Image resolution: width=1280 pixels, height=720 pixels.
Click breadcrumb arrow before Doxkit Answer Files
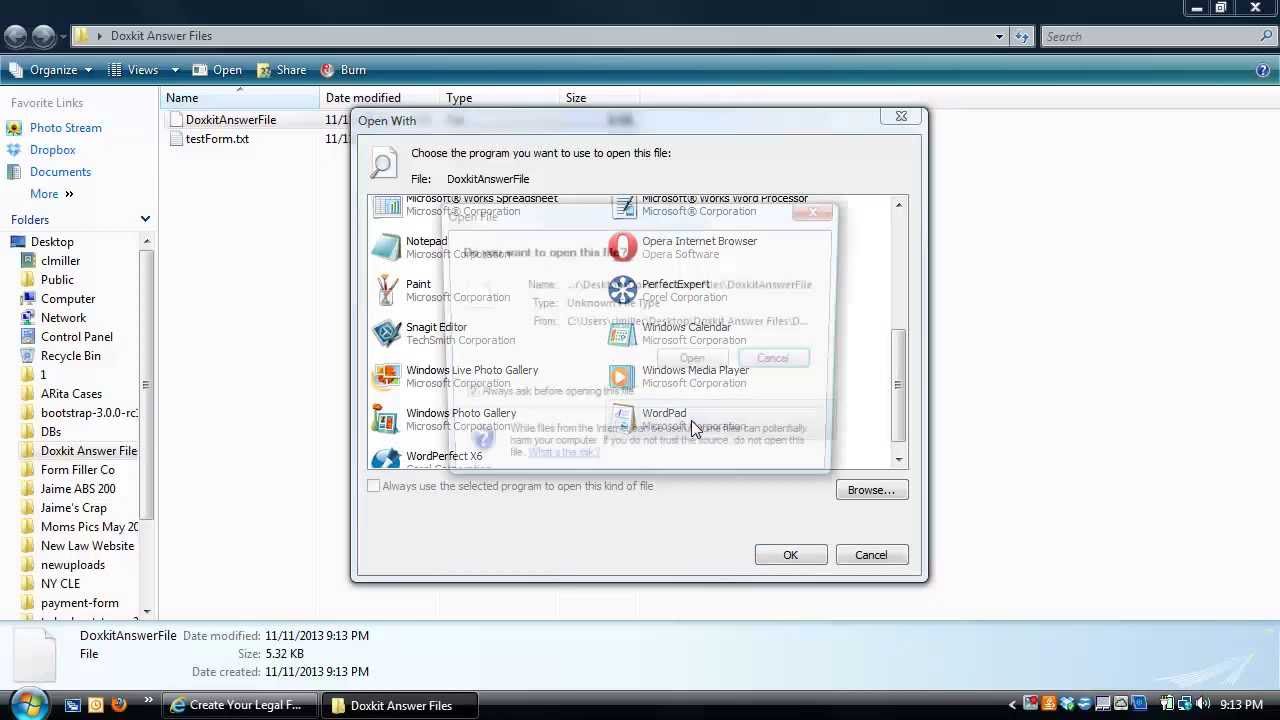point(99,36)
